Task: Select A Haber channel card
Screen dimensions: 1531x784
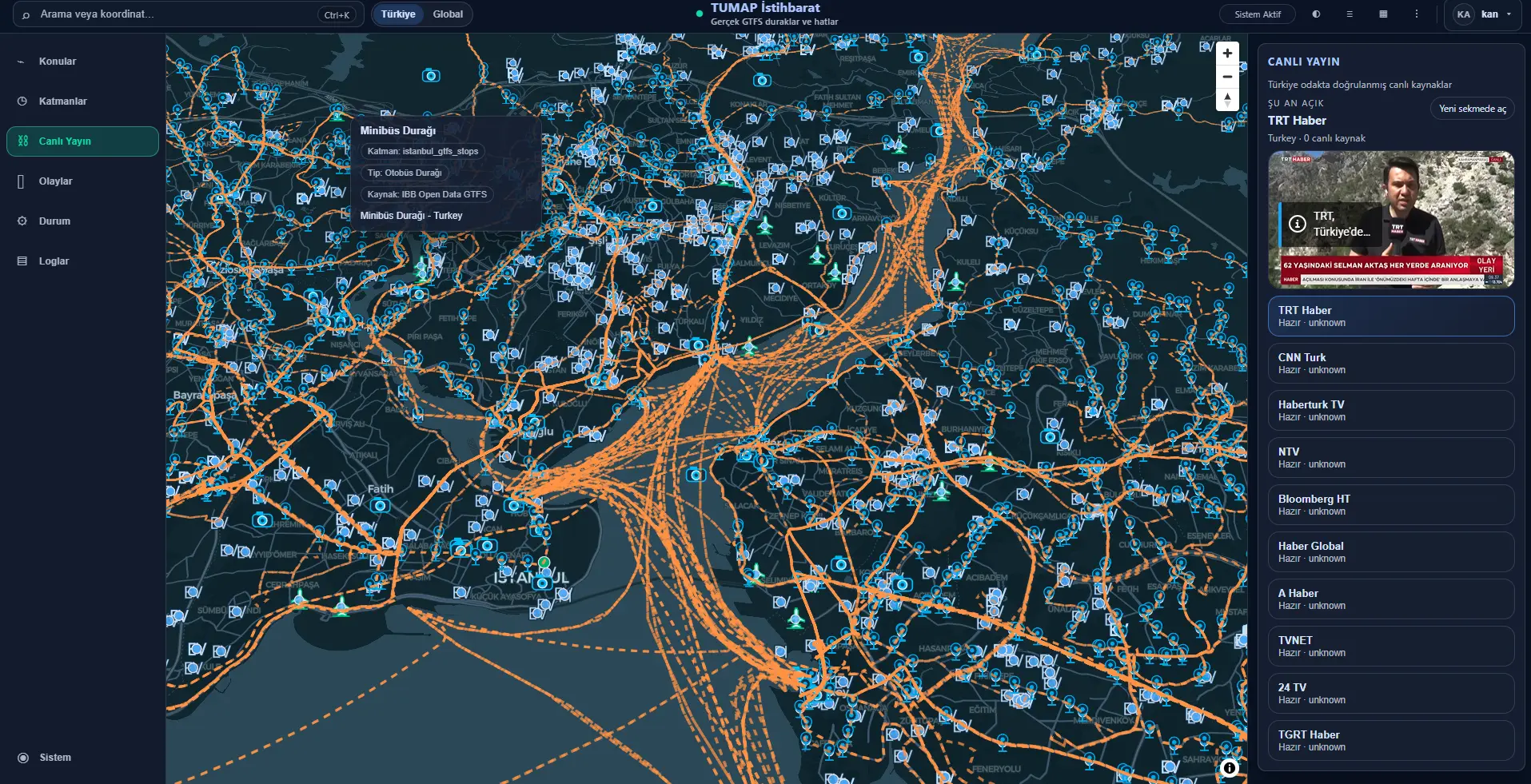Action: coord(1391,599)
